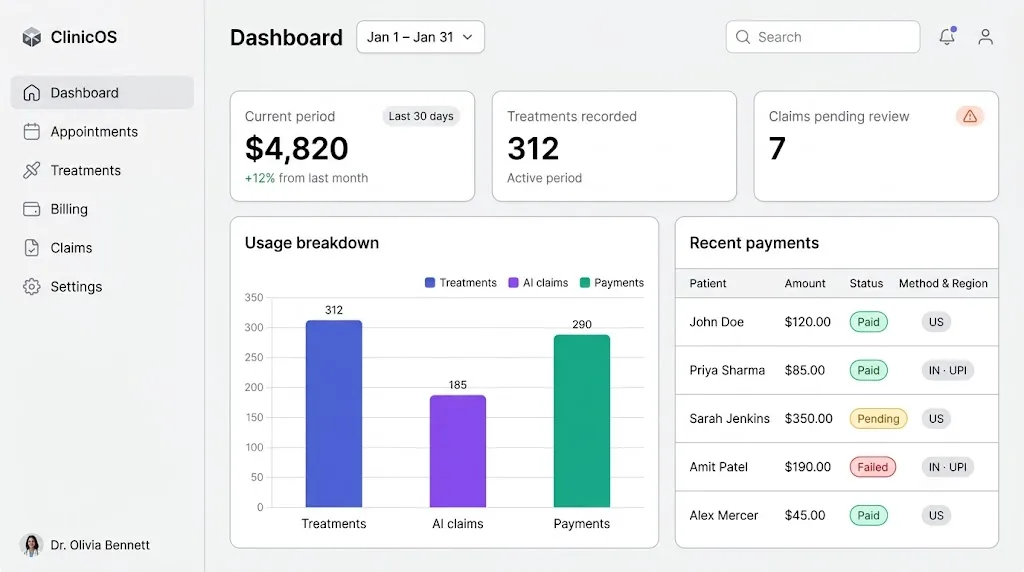Click the $45.00 amount cell

tap(805, 515)
